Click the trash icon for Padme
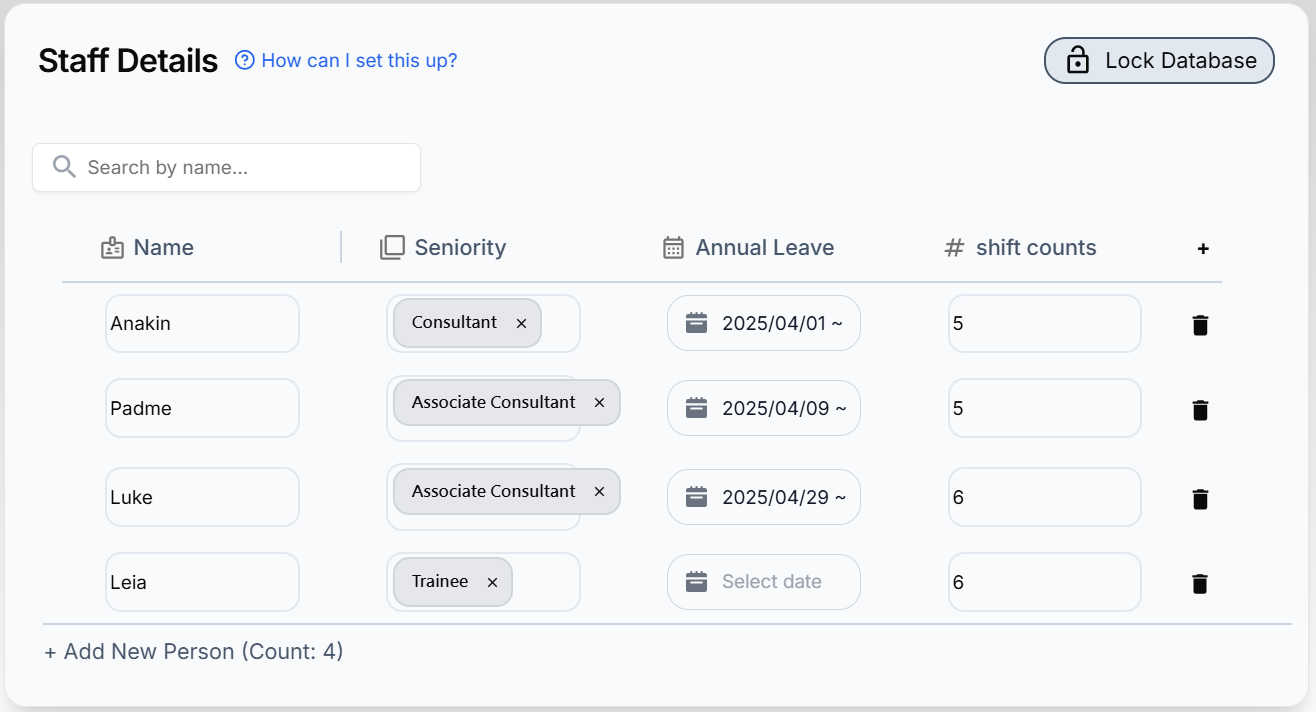 [x=1200, y=410]
